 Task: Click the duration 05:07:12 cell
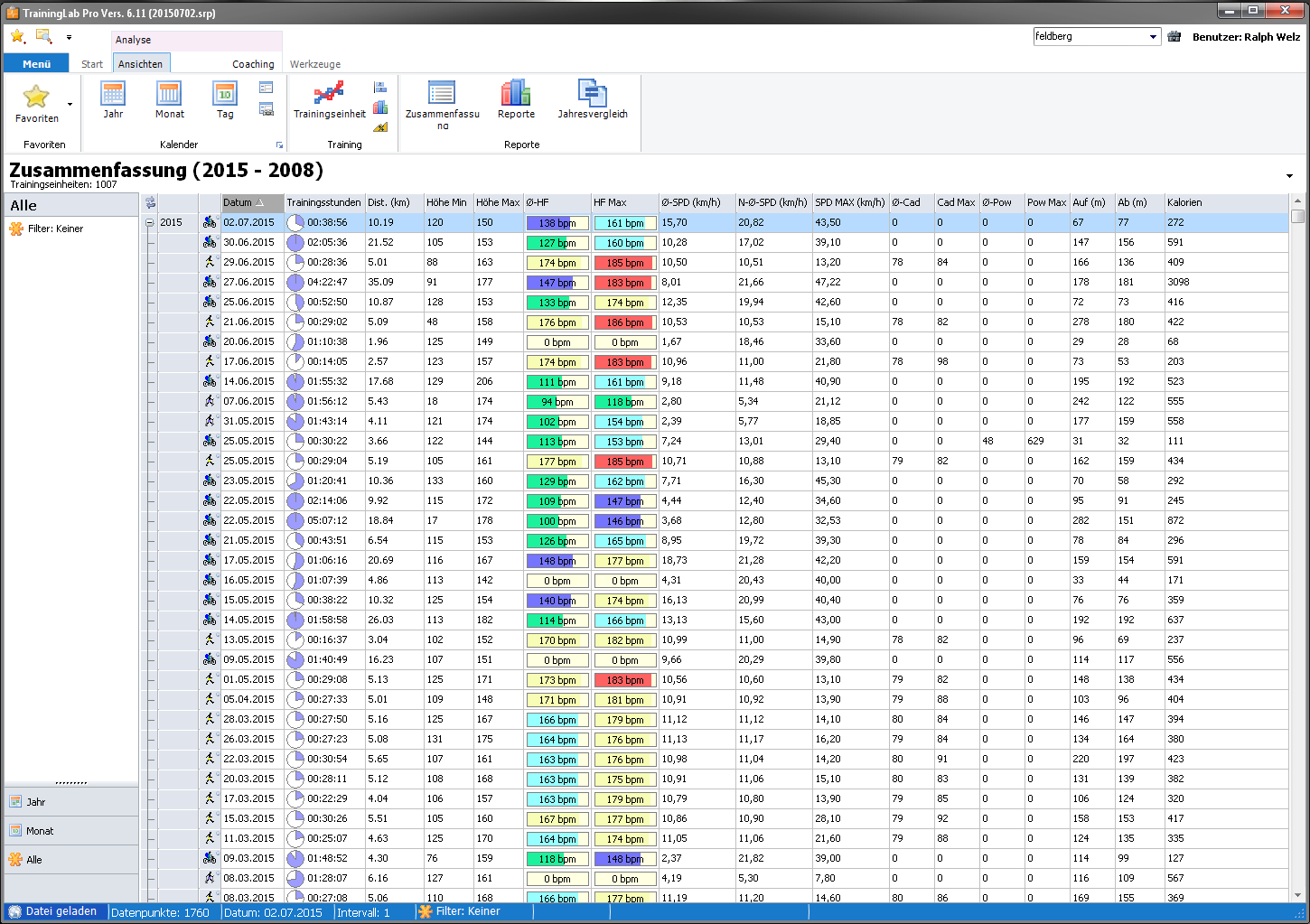pyautogui.click(x=324, y=520)
